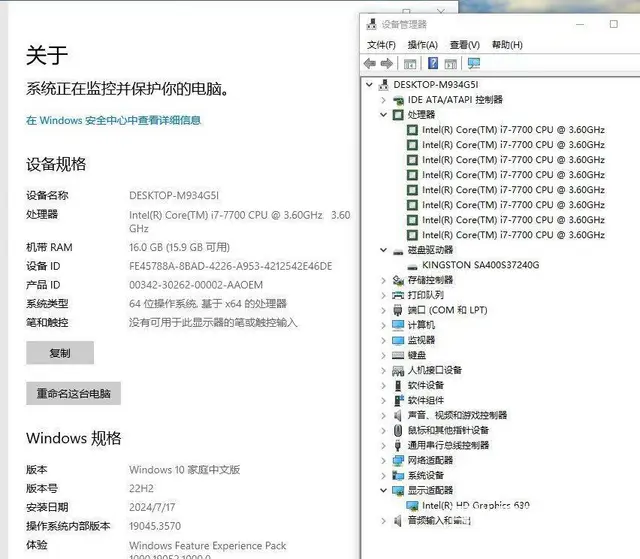Select the 软件设备 tree item label
The width and height of the screenshot is (640, 559).
[x=426, y=385]
